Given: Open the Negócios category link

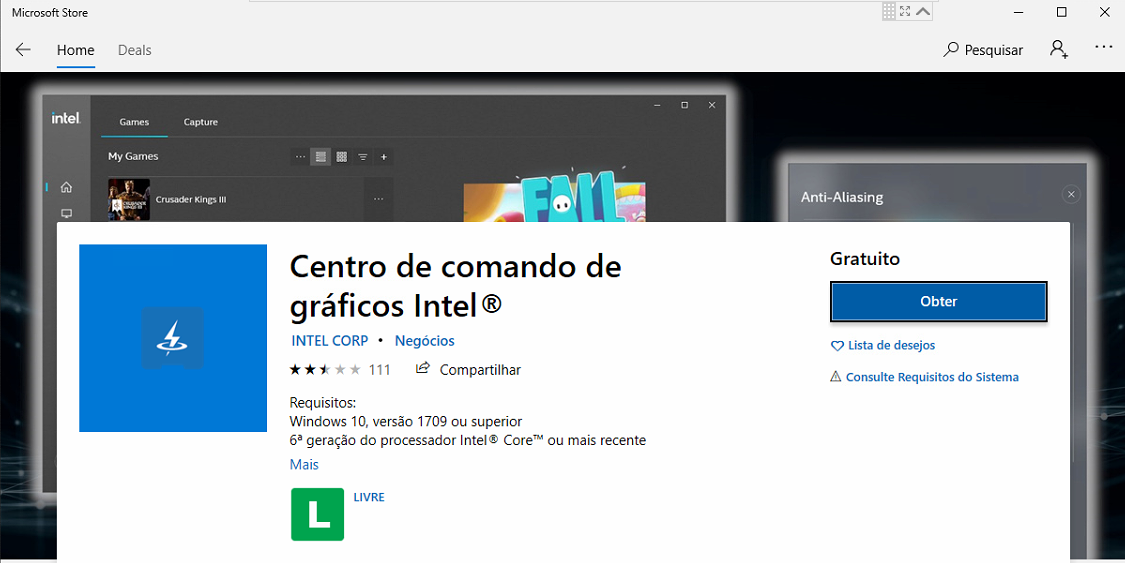Looking at the screenshot, I should coord(424,341).
